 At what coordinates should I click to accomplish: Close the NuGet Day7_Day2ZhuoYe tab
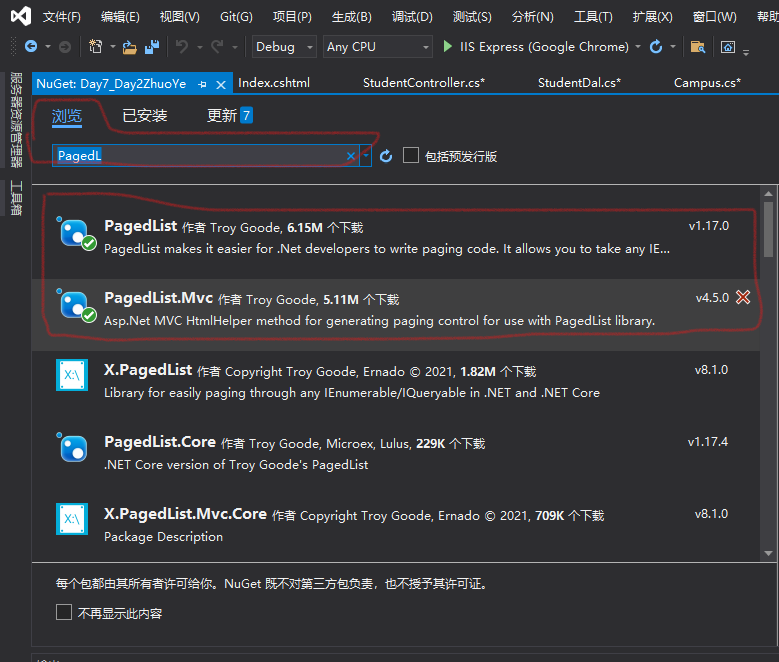221,84
